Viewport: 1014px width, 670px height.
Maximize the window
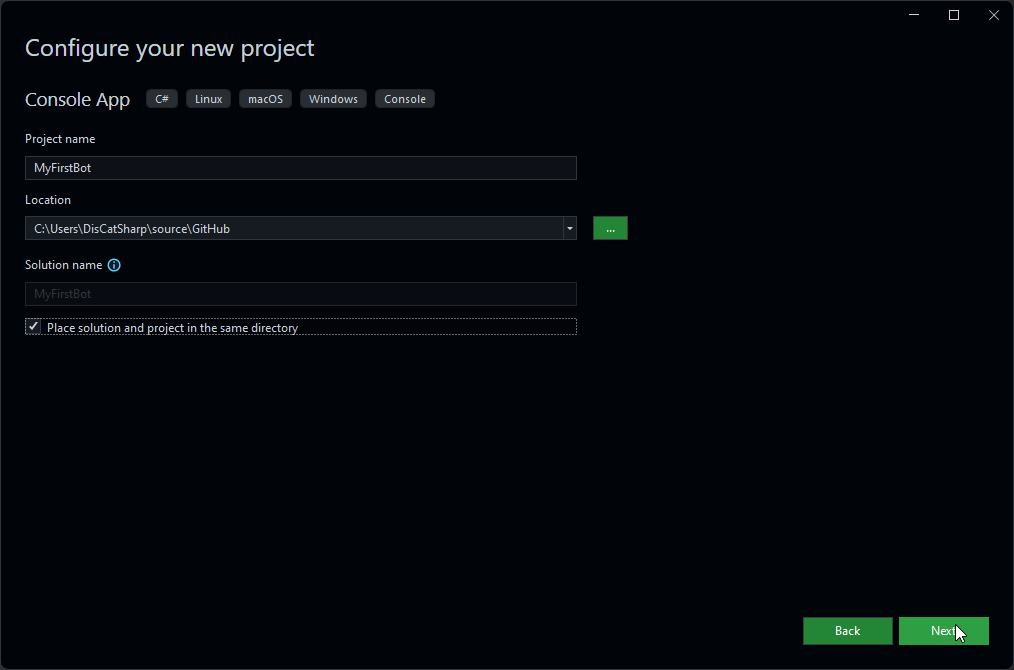(953, 14)
